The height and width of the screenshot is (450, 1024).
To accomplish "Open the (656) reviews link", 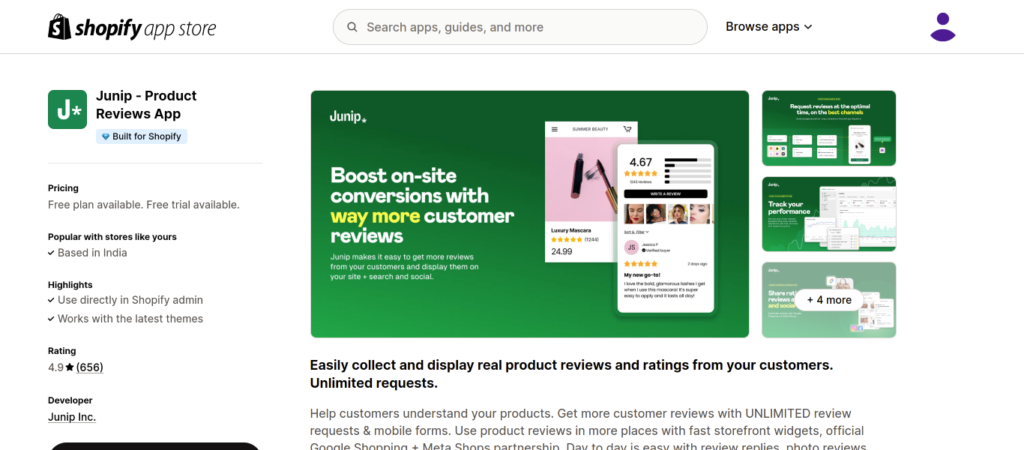I will [x=89, y=367].
